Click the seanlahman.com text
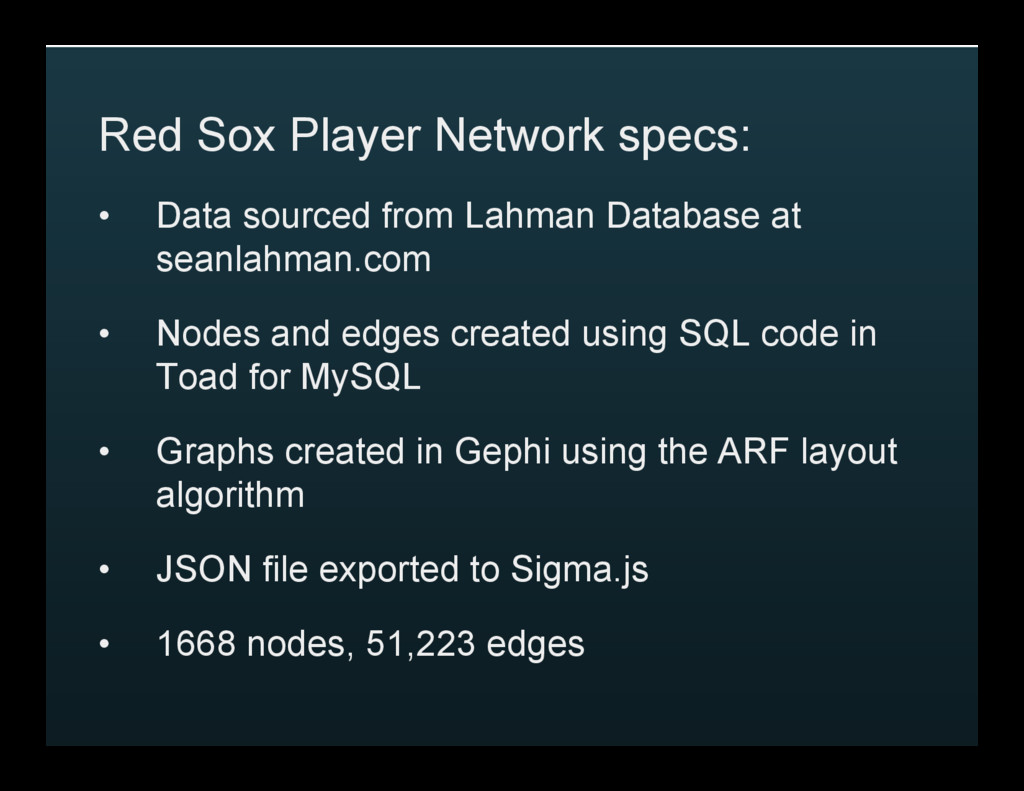 tap(293, 260)
